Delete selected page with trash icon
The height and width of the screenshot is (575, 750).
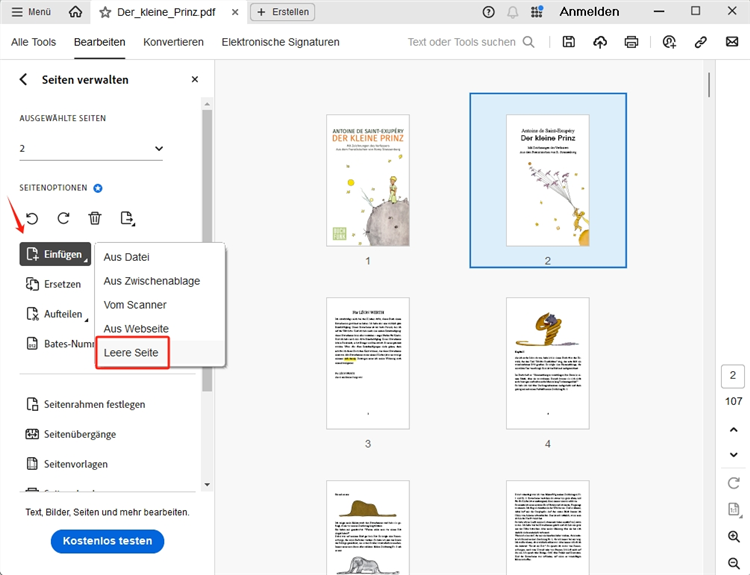tap(95, 218)
